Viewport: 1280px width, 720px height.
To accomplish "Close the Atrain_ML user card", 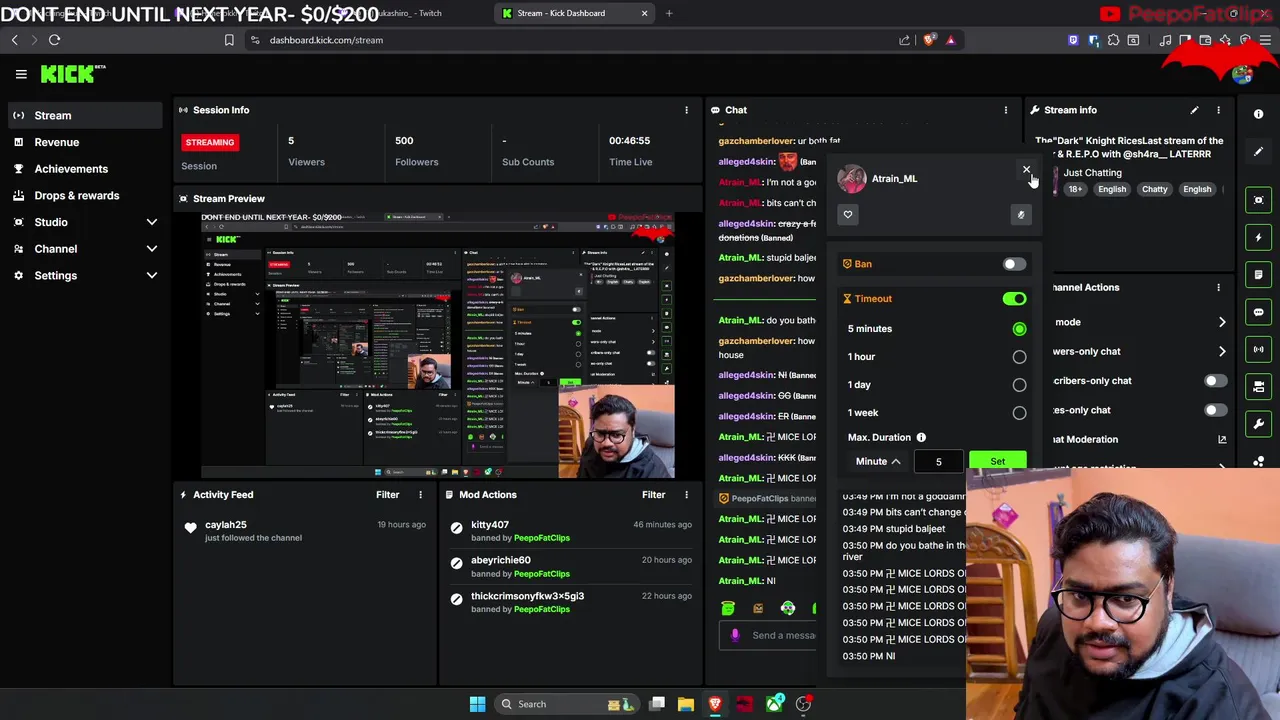I will click(1026, 170).
